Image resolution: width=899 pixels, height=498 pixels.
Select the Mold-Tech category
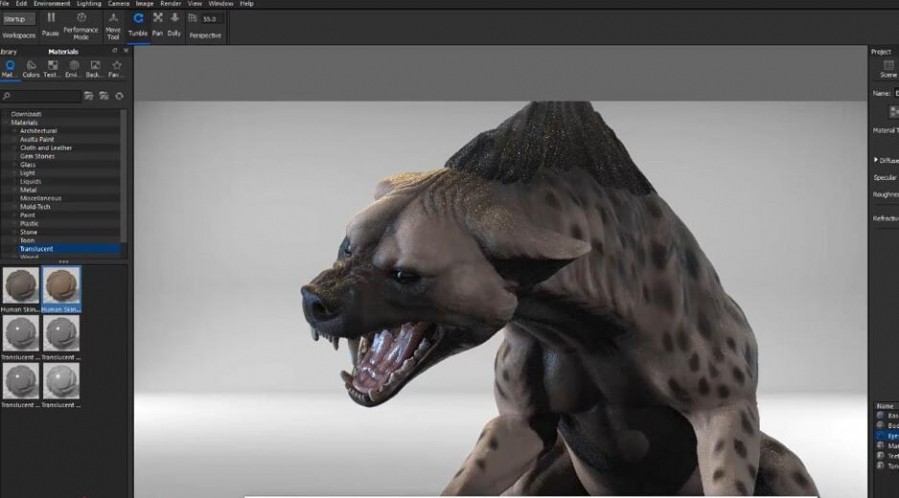[35, 207]
